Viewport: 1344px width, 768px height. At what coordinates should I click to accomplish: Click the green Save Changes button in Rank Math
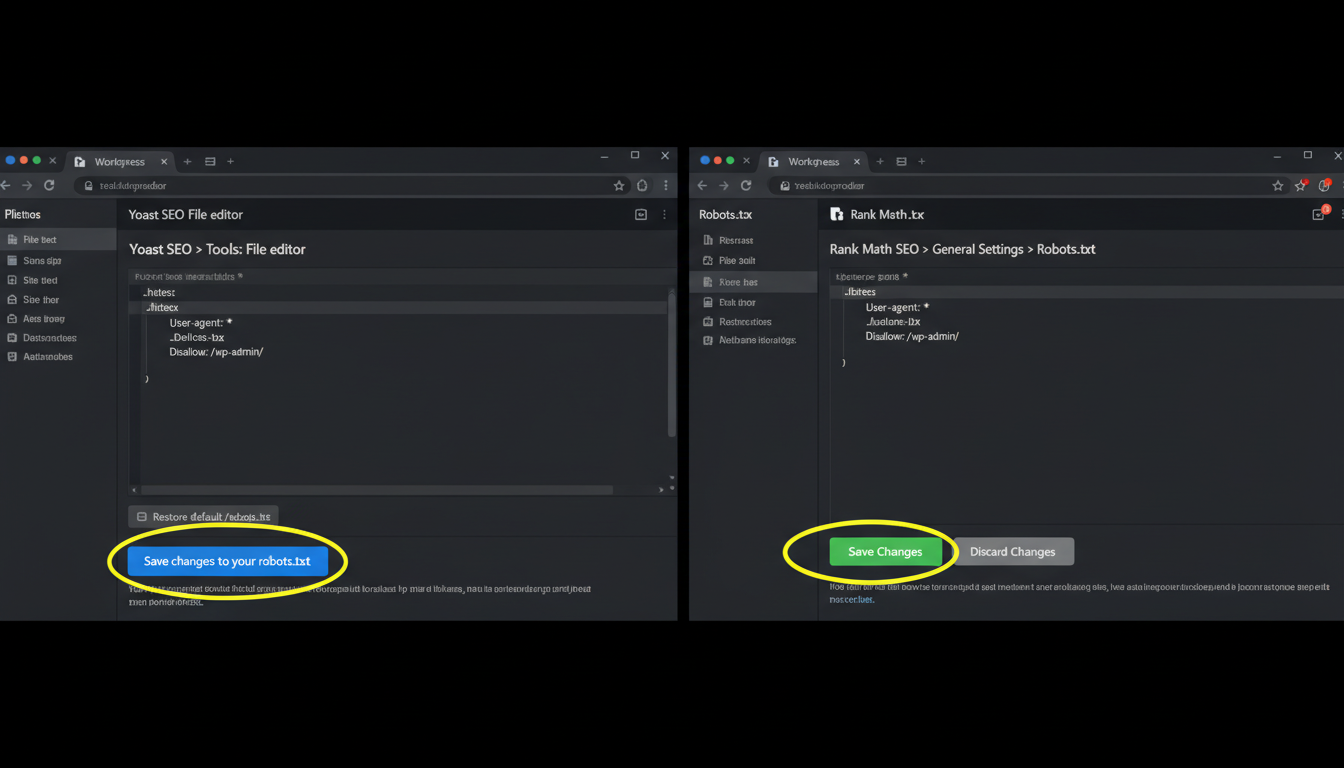tap(884, 551)
